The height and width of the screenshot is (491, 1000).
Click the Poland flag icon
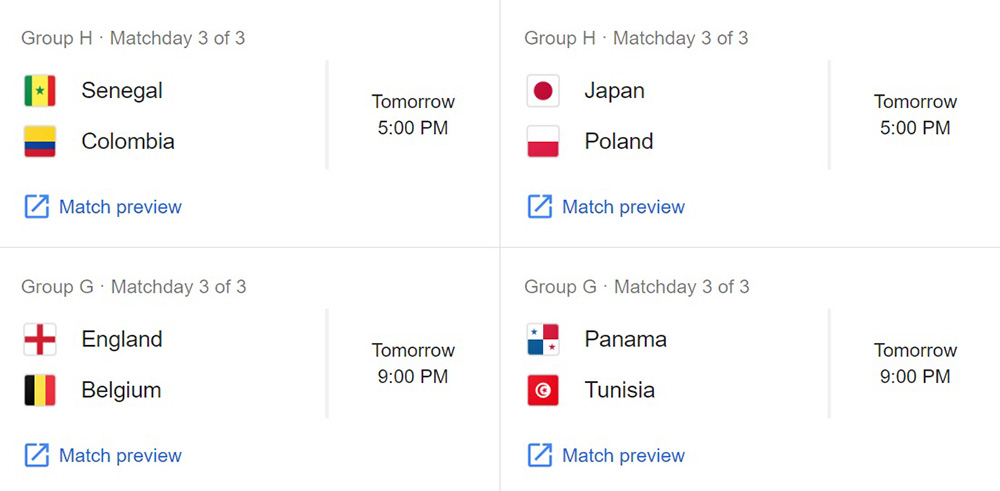[x=543, y=142]
